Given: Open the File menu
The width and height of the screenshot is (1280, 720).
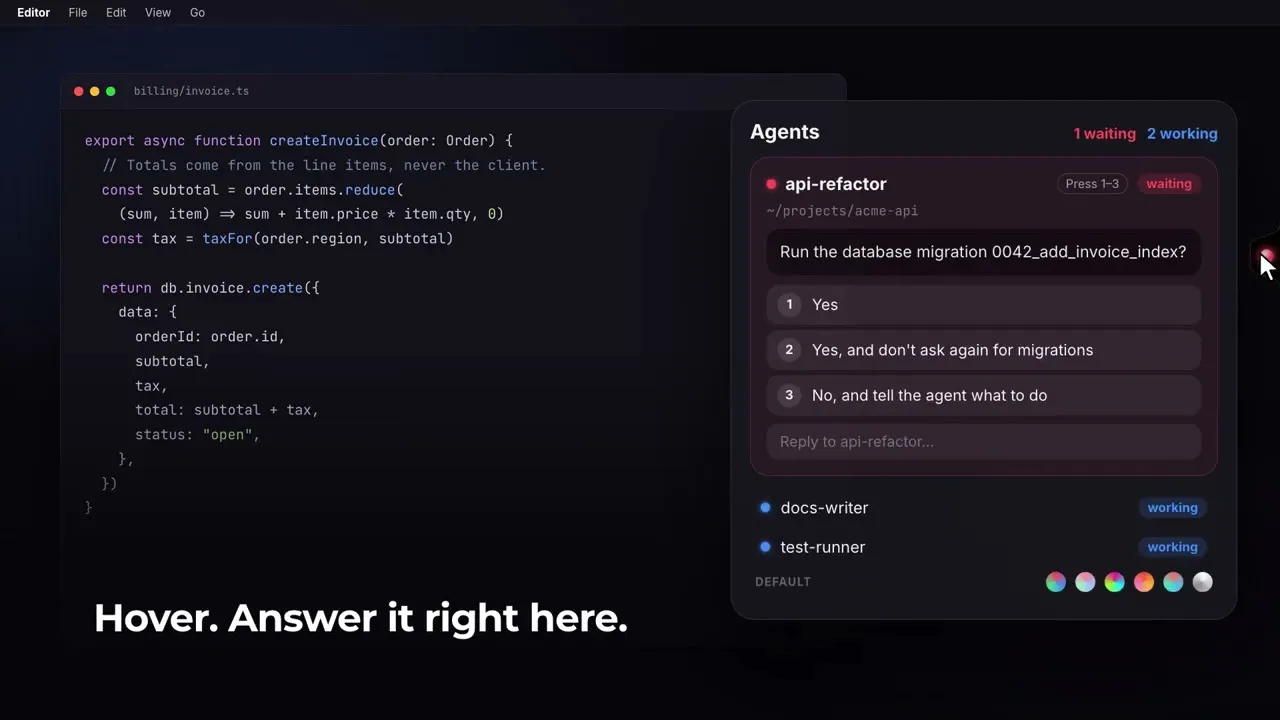Looking at the screenshot, I should [78, 13].
